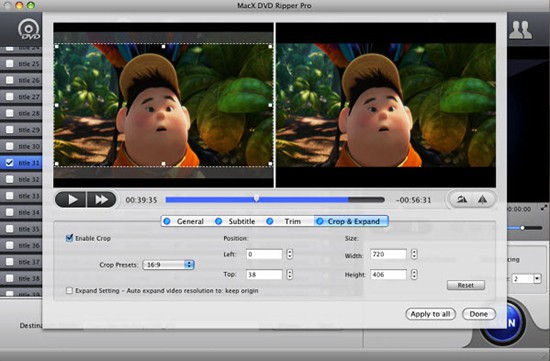Select title 35 in the list

point(21,229)
